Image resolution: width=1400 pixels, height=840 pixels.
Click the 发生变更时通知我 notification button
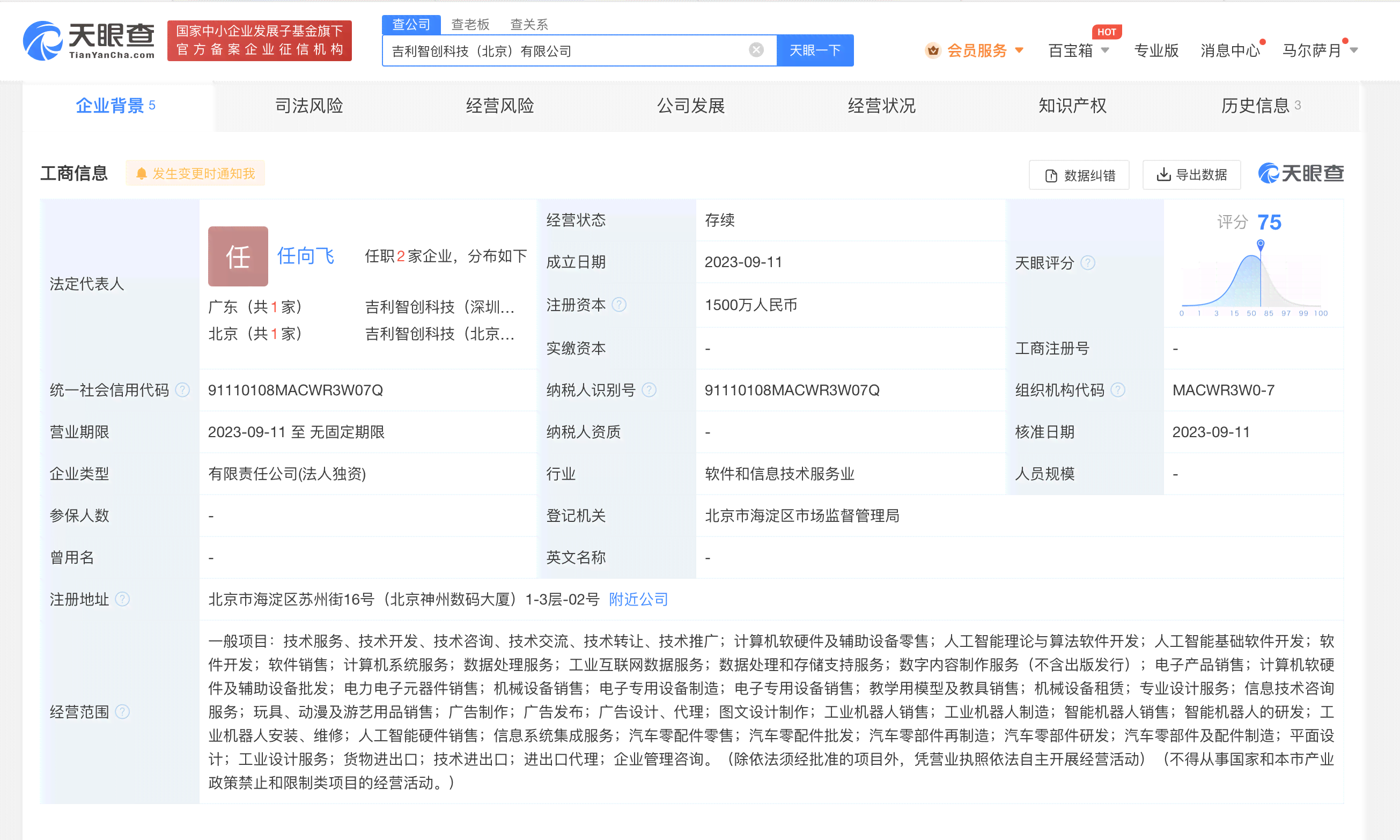coord(195,174)
